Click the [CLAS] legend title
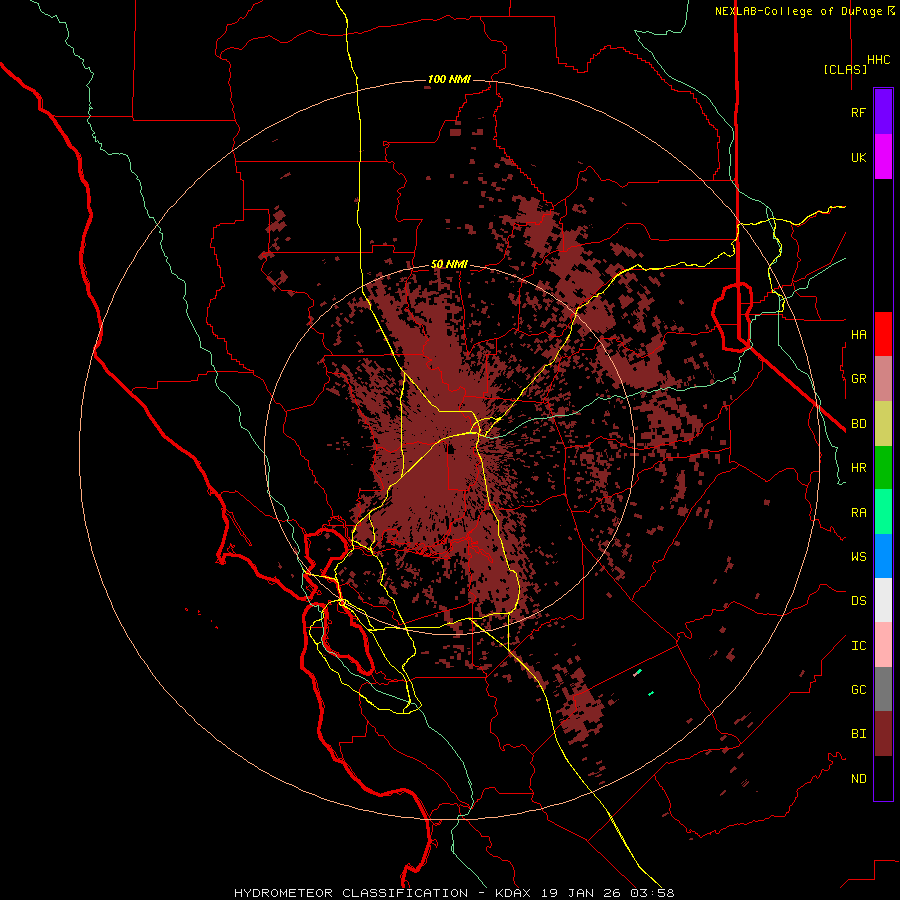 (x=845, y=69)
